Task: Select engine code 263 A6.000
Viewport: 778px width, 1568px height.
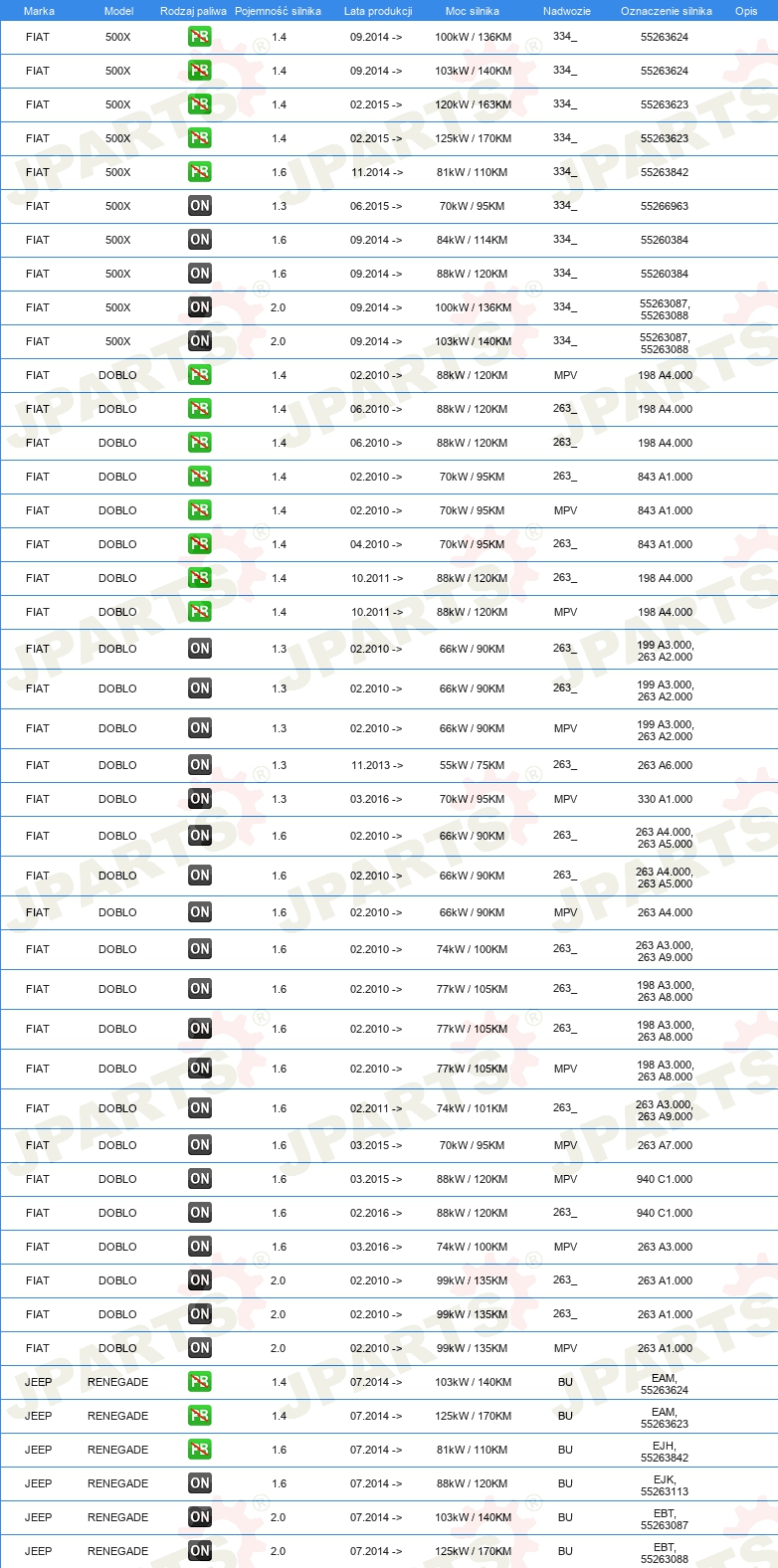Action: point(665,765)
